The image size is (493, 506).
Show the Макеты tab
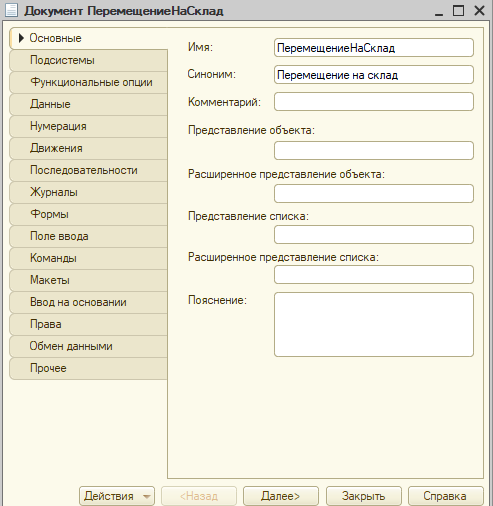(89, 280)
